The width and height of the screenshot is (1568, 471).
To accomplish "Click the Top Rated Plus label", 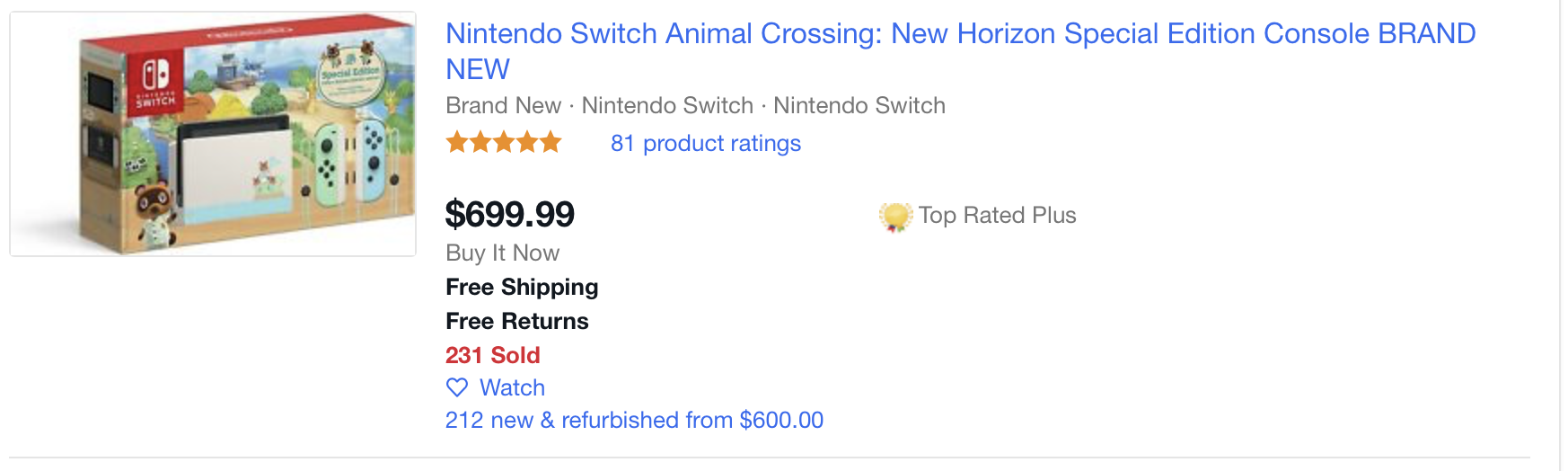I will 997,215.
